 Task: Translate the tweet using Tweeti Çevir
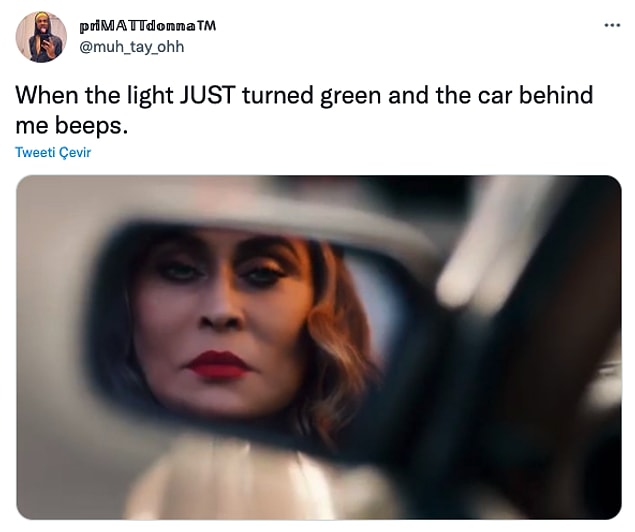tap(53, 152)
